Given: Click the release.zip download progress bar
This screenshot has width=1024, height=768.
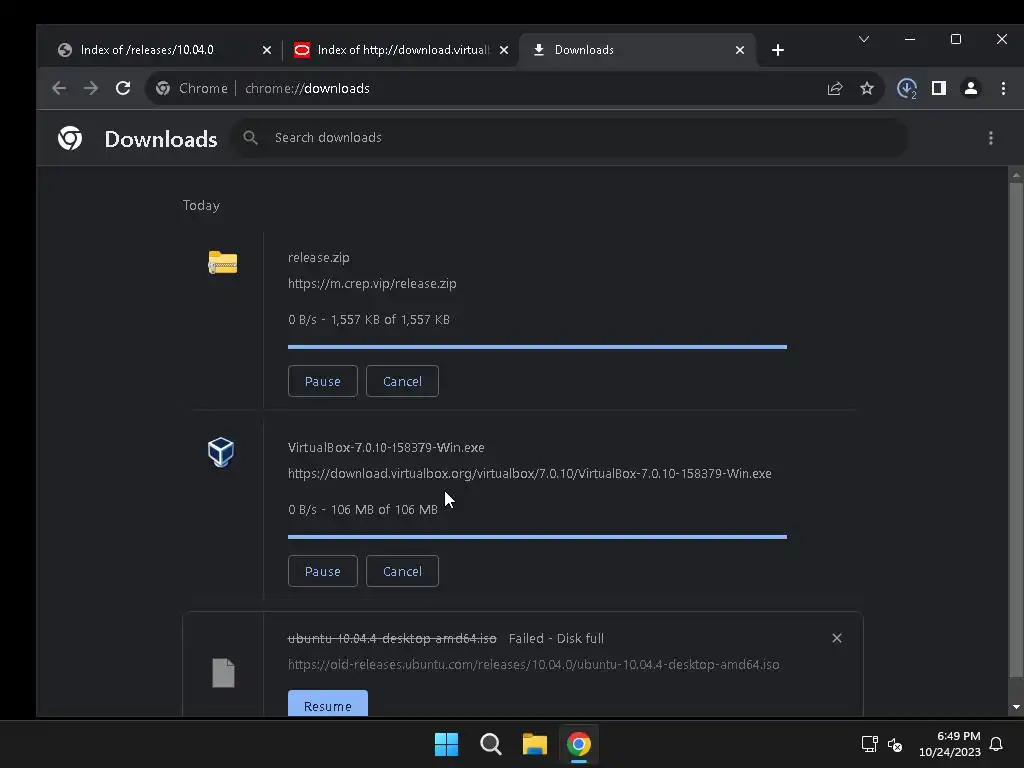Looking at the screenshot, I should click(537, 347).
